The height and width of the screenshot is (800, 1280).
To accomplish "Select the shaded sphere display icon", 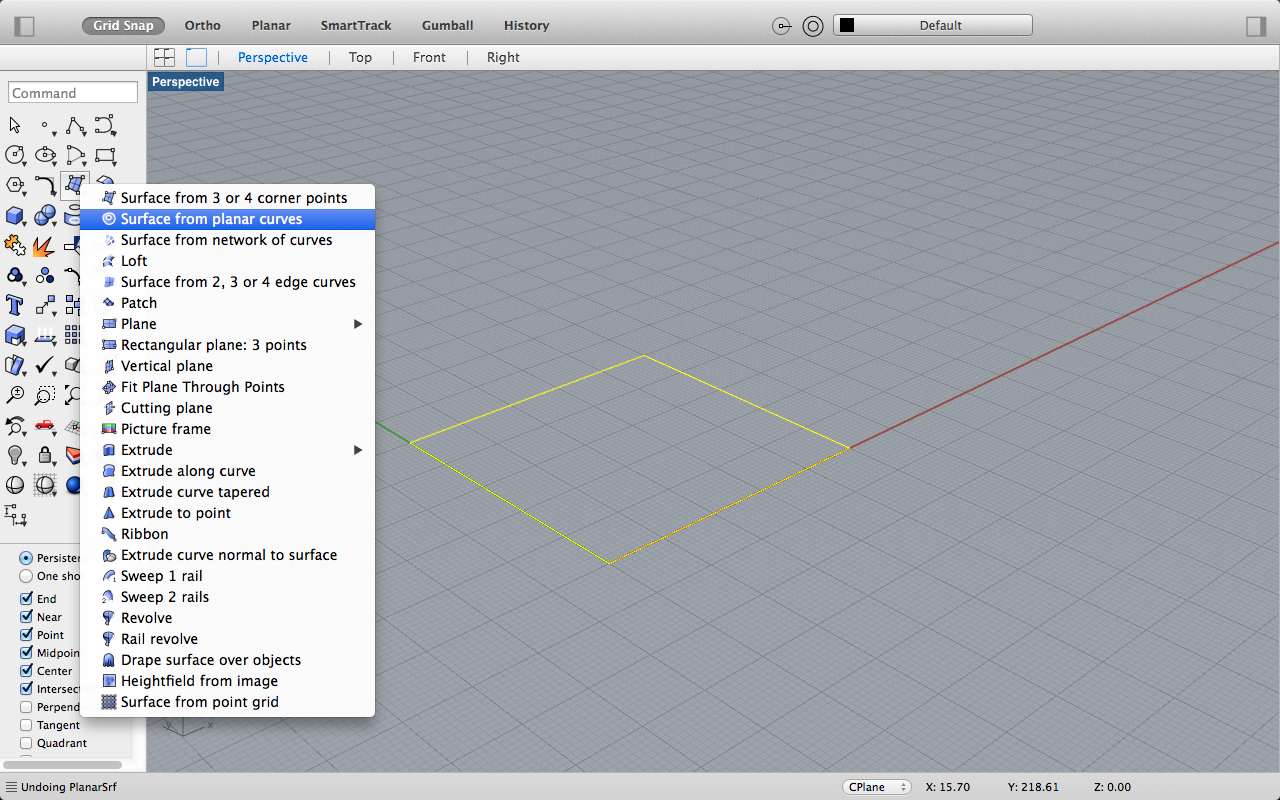I will pos(15,485).
